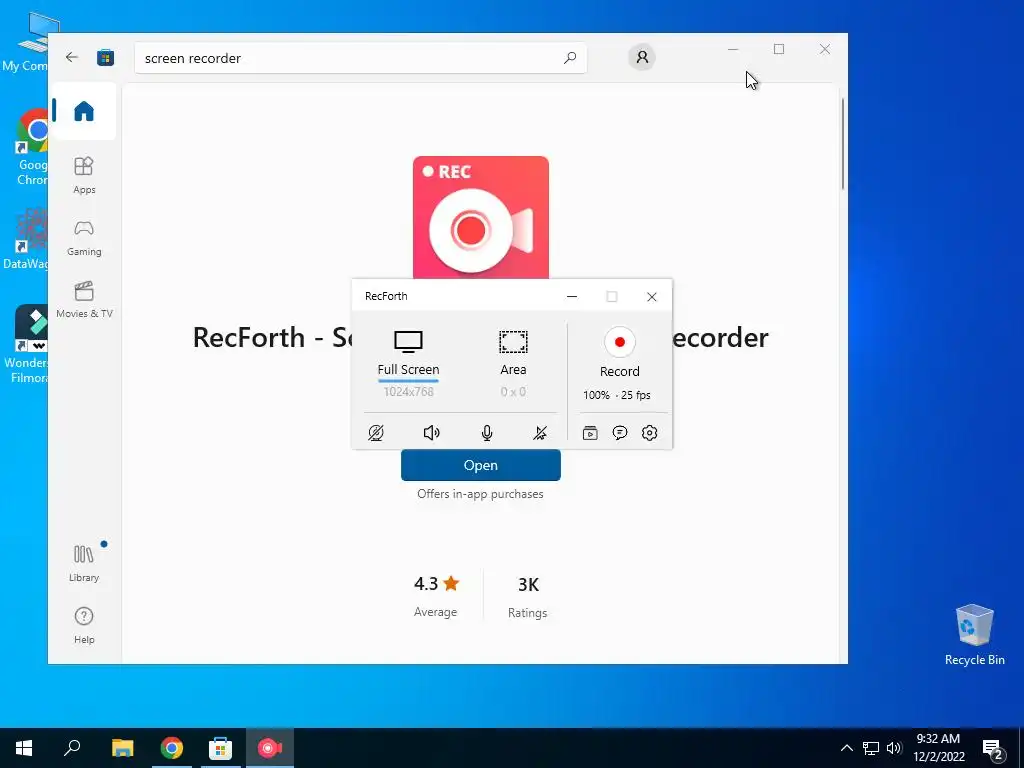Go to Microsoft Store Home tab

[84, 111]
